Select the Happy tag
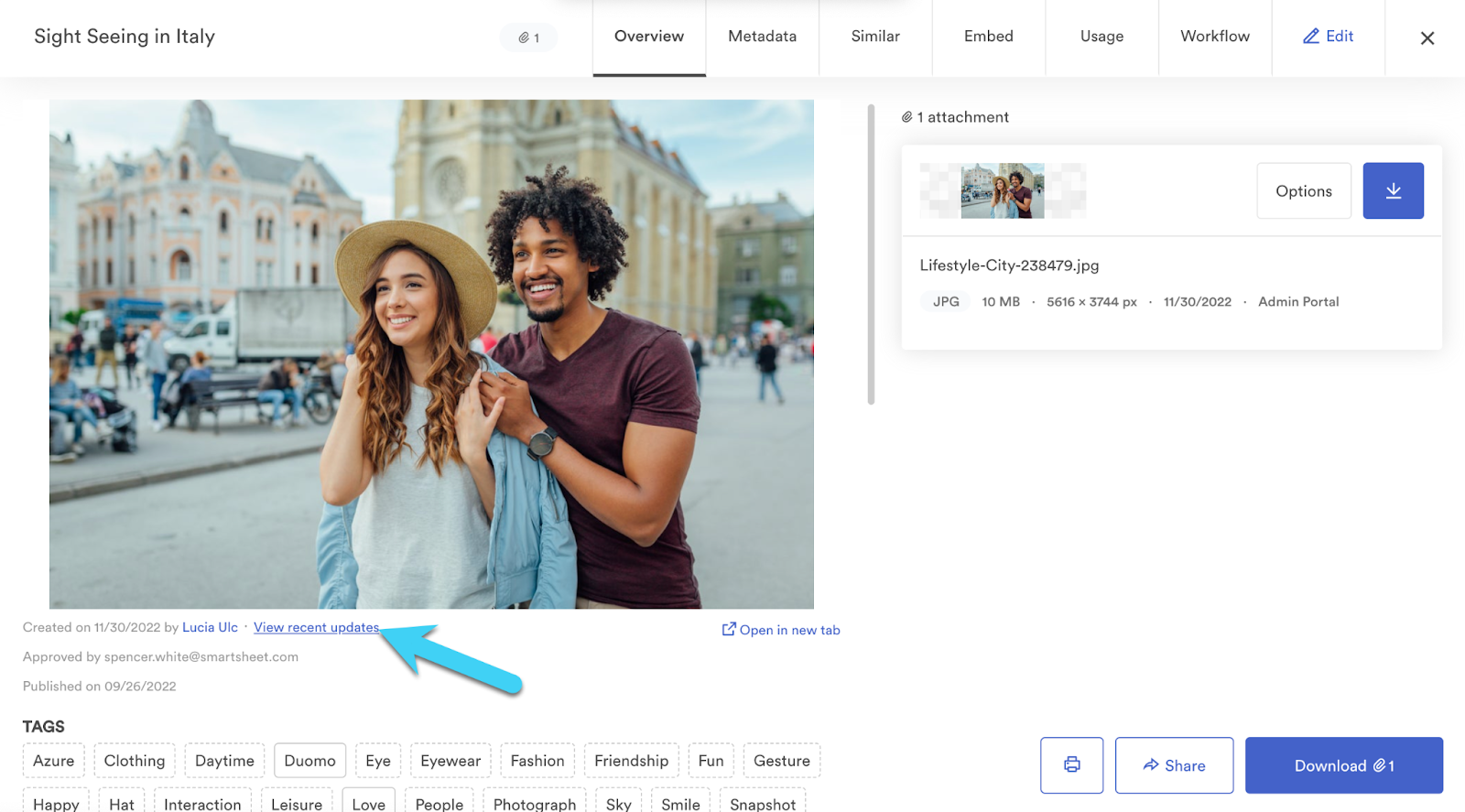Screen dimensions: 1465x812 pyautogui.click(x=56, y=801)
